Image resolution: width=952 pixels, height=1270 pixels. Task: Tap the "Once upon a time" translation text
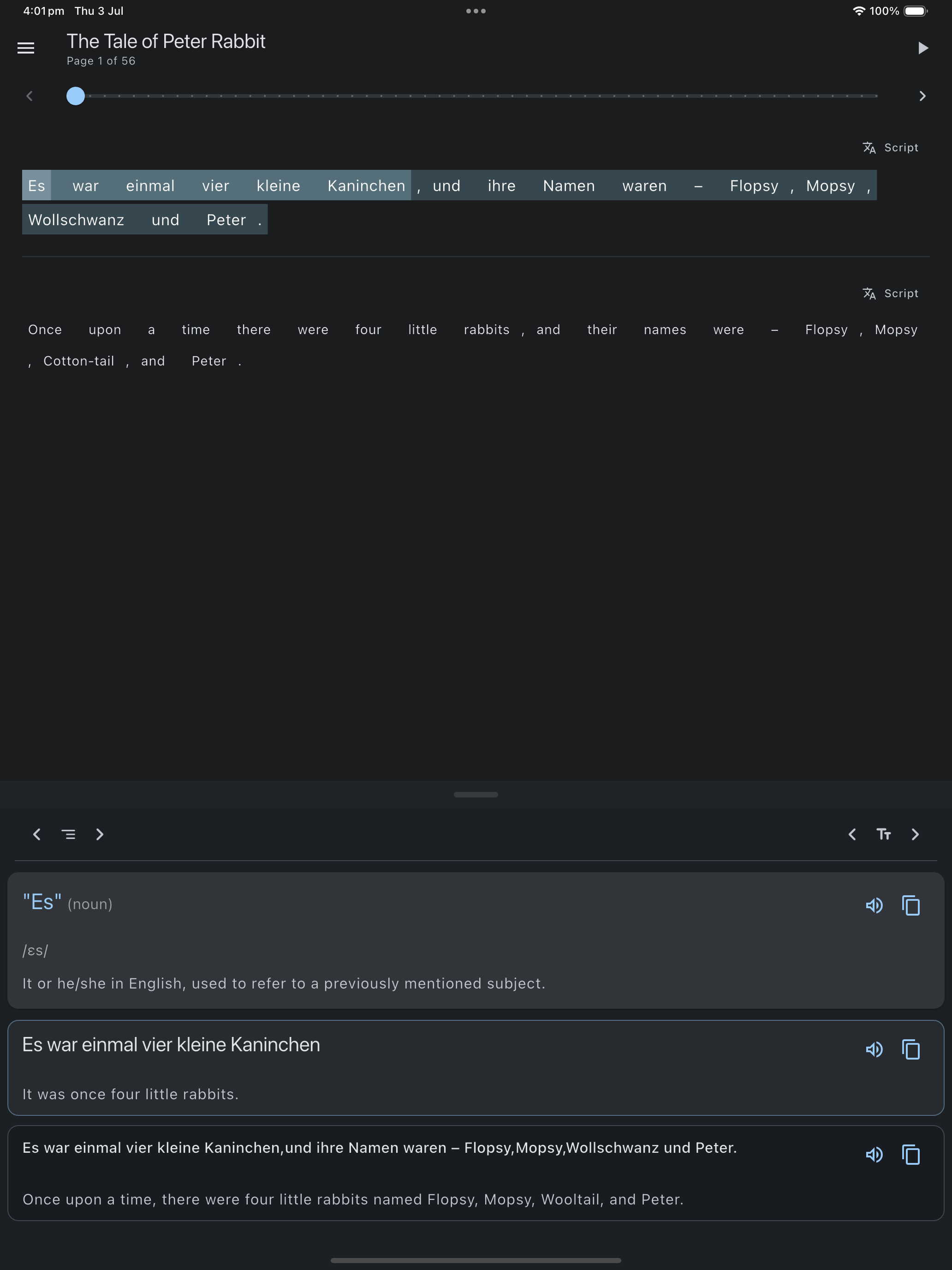353,1199
